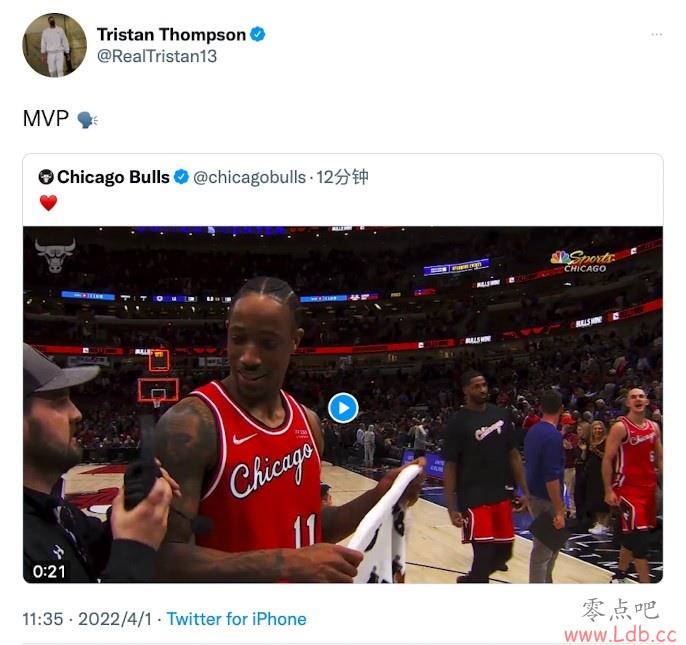Open the Chicago Bulls account name
This screenshot has width=686, height=645.
tap(113, 177)
